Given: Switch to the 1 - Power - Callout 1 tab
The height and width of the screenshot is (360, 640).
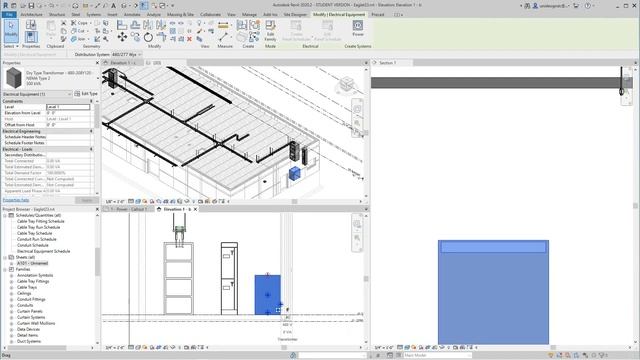Looking at the screenshot, I should [129, 209].
